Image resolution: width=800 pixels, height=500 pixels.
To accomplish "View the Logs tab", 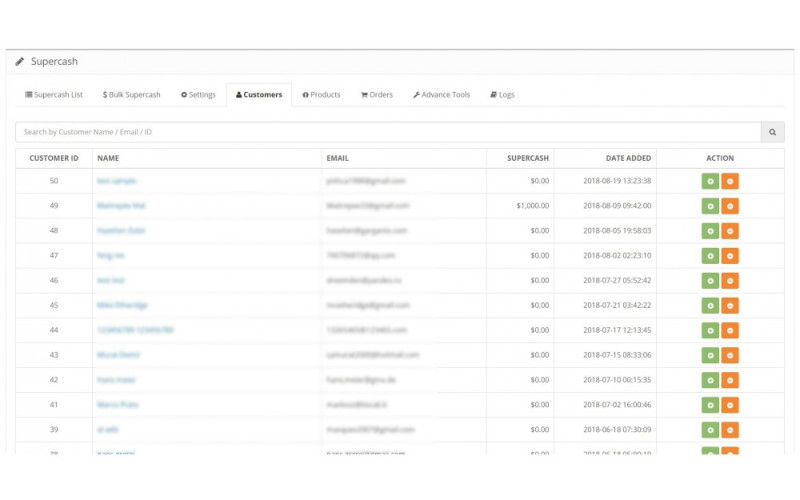I will pos(503,95).
